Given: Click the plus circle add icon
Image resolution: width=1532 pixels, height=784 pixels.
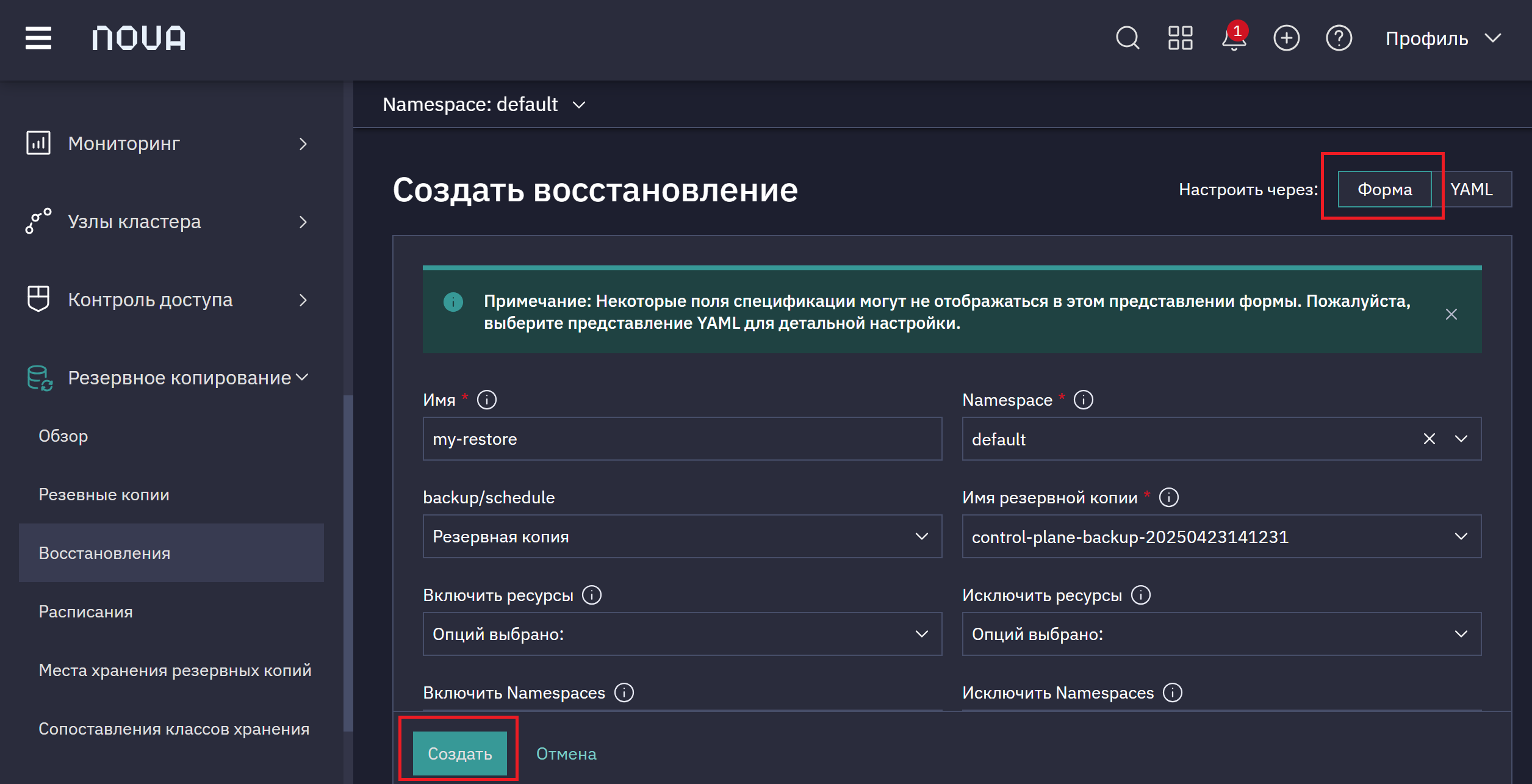Looking at the screenshot, I should (x=1287, y=38).
